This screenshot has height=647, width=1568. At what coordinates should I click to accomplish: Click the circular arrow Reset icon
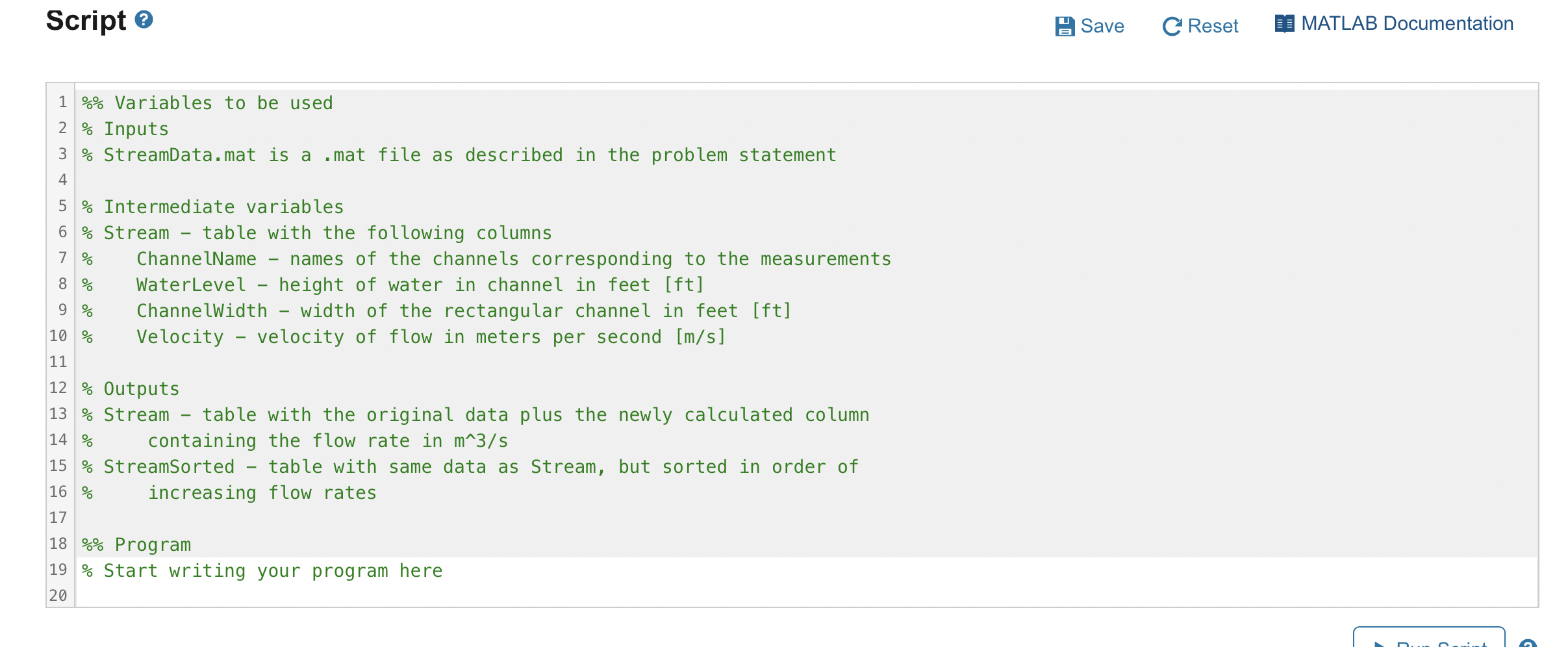(1172, 26)
